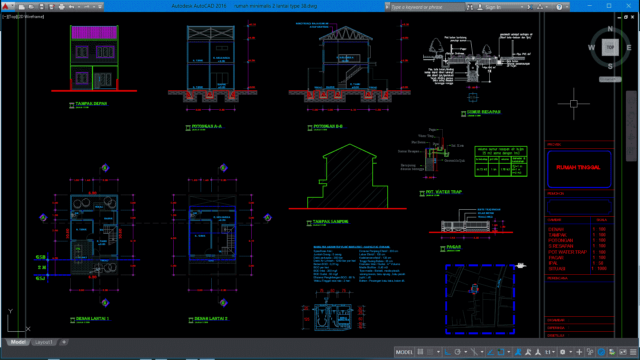
Task: Switch to the Model tab
Action: click(x=17, y=342)
